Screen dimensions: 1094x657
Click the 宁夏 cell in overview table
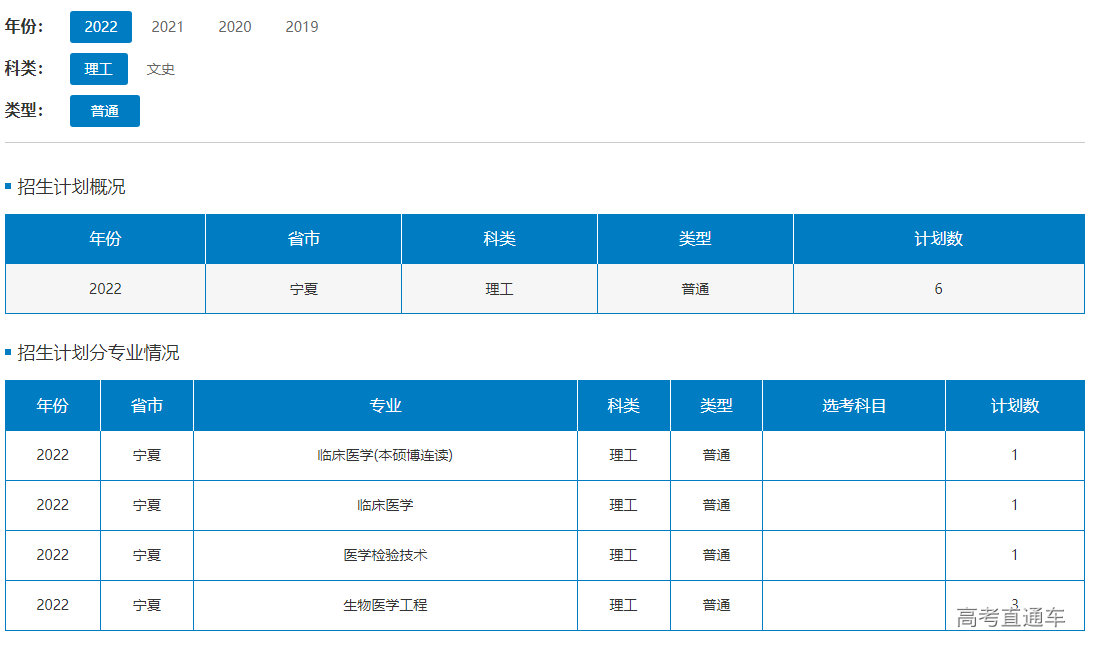303,289
